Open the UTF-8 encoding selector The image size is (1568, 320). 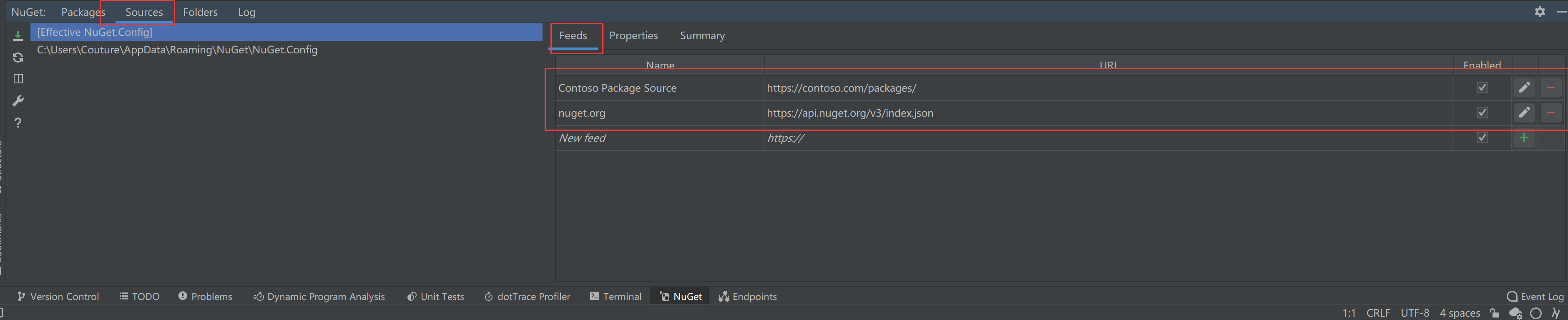click(x=1415, y=312)
